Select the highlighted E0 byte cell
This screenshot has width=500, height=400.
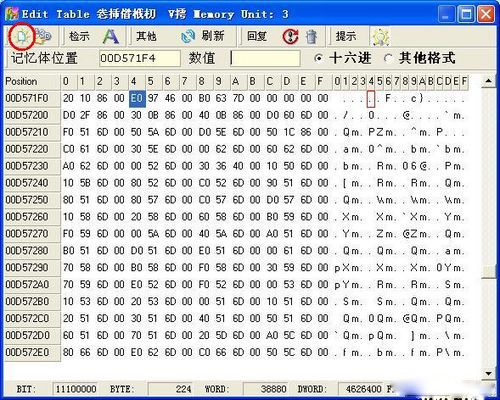pos(137,99)
